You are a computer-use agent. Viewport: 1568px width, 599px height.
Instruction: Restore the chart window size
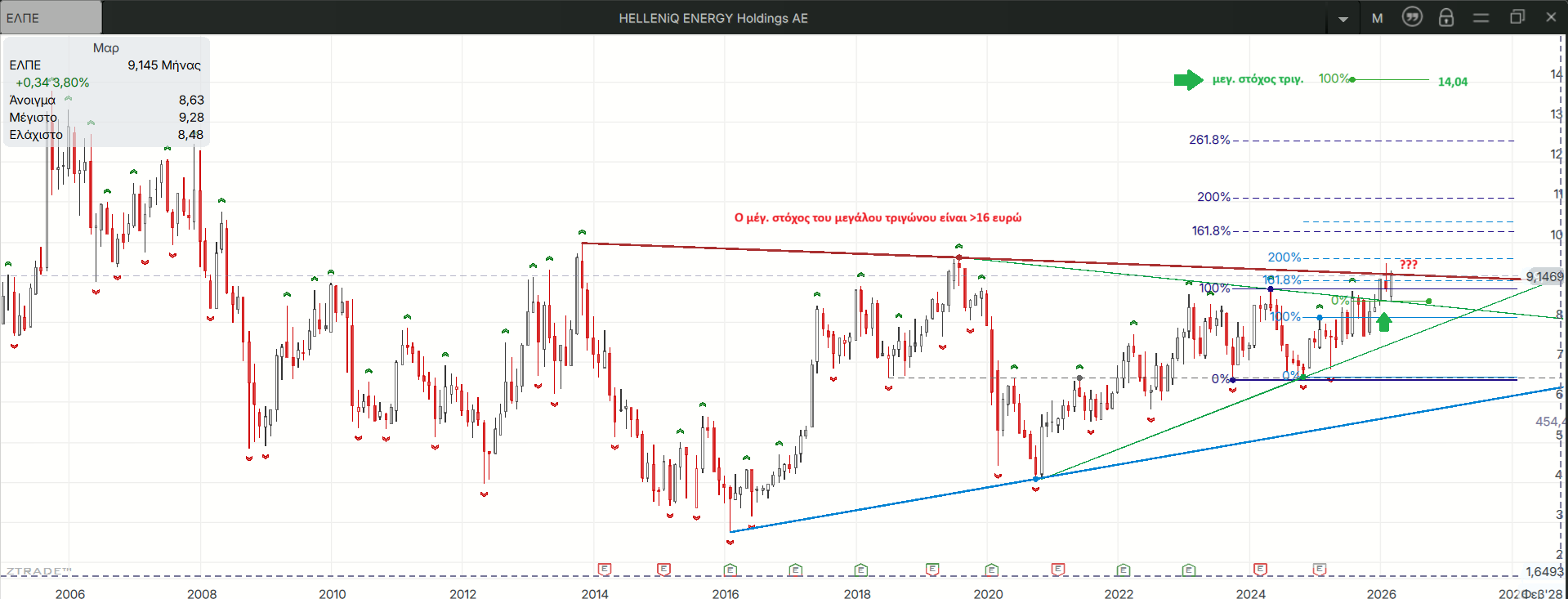click(1517, 17)
